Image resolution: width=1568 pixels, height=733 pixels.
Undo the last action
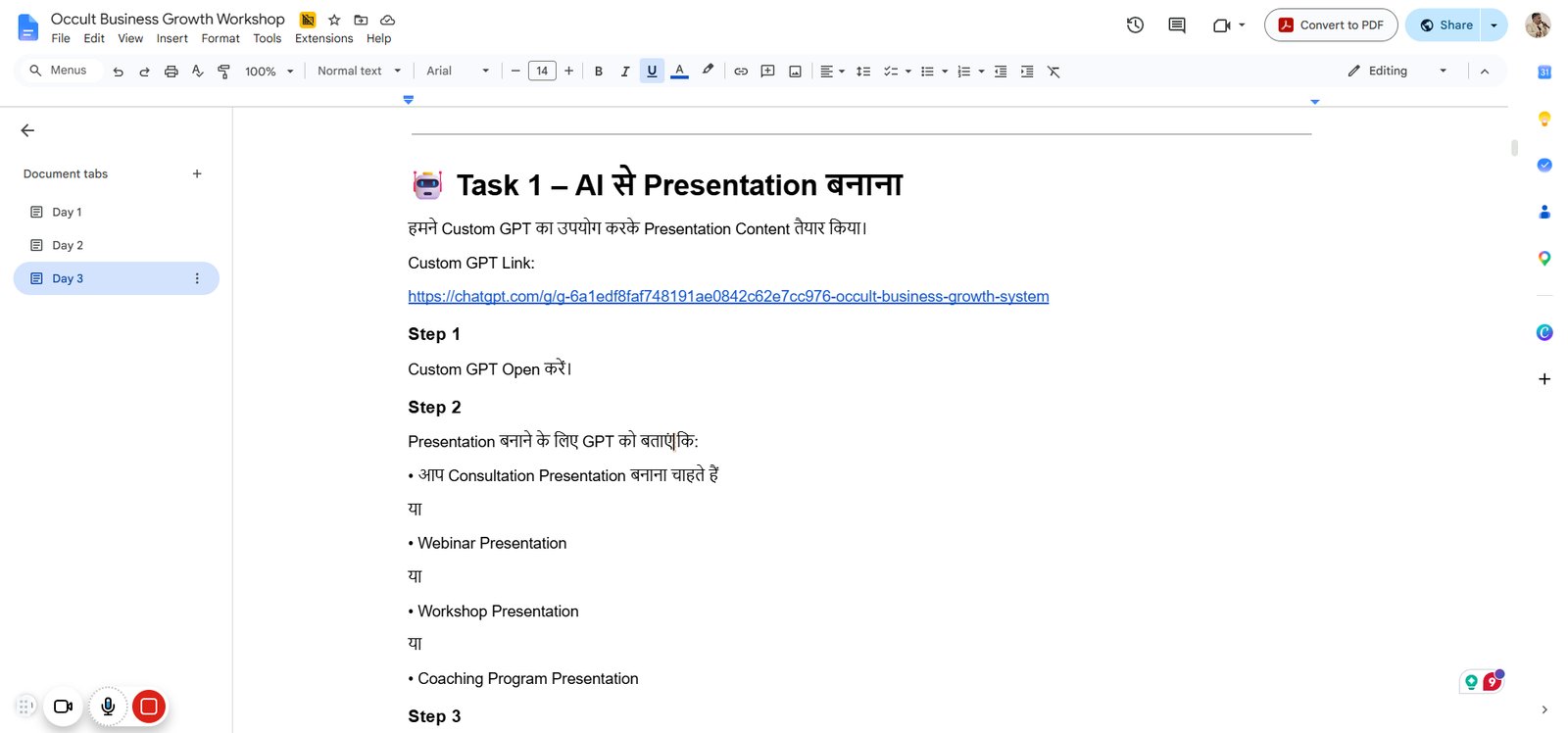[119, 72]
